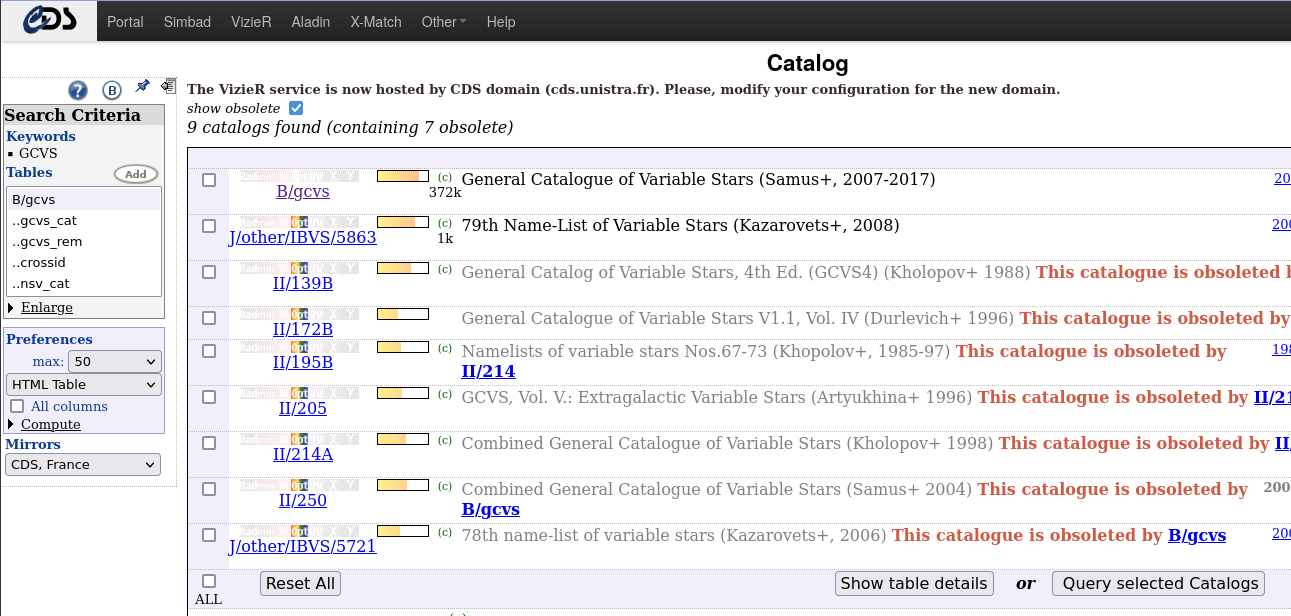Click the green (c) icon for B/gcvs
Viewport: 1291px width, 616px height.
[445, 177]
